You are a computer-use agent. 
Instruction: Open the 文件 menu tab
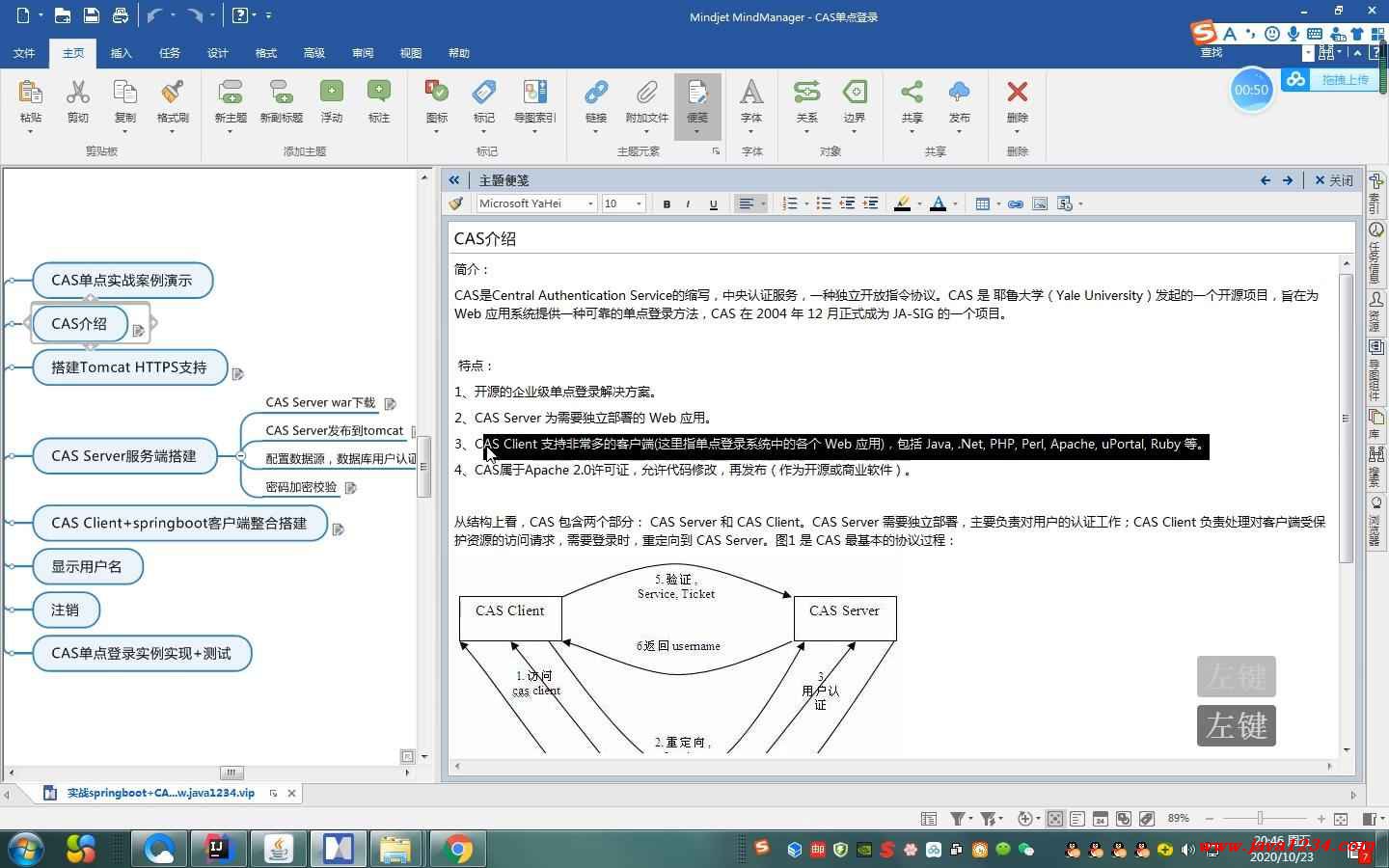[24, 53]
